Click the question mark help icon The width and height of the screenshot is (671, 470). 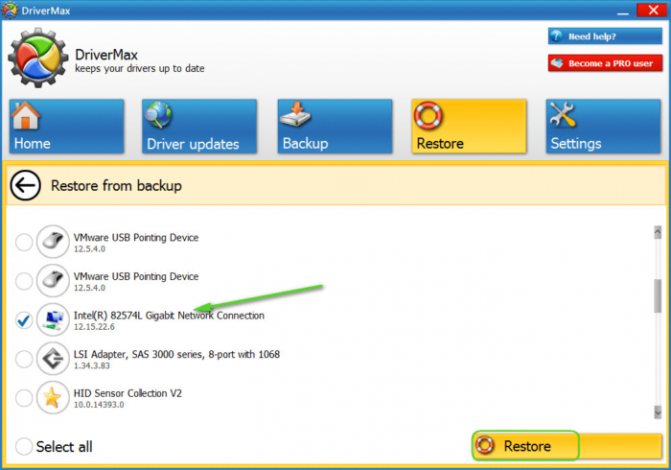[x=556, y=36]
